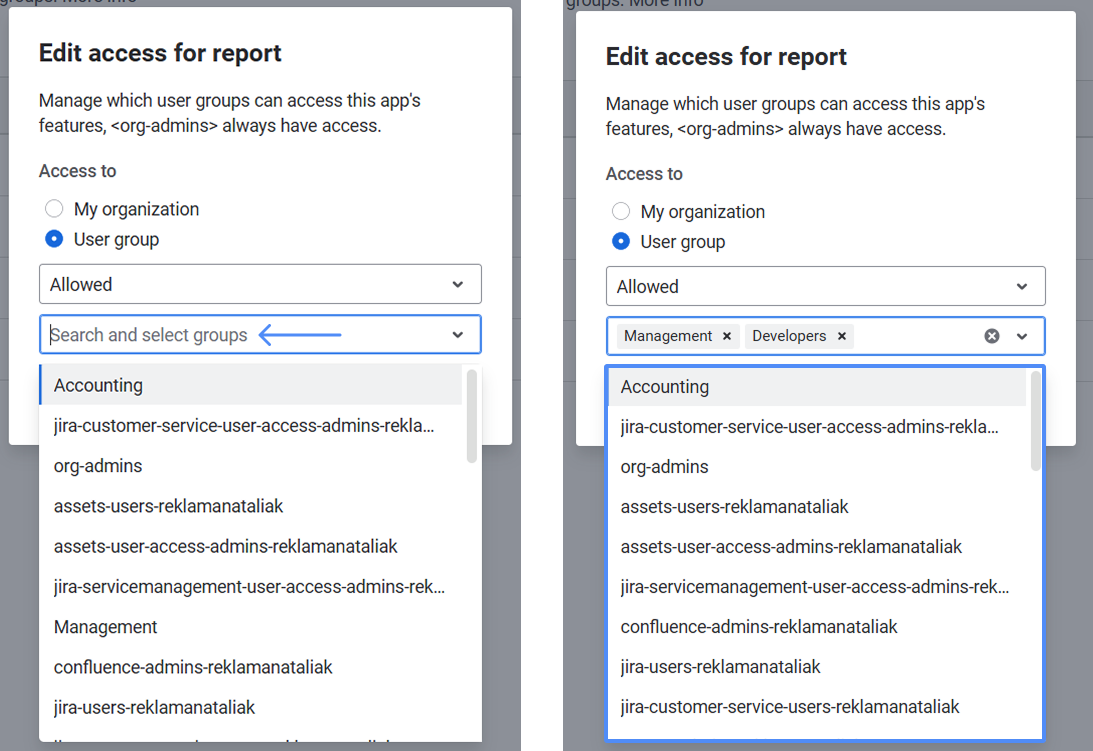Select My organization radio in right dialog
This screenshot has width=1093, height=751.
621,212
